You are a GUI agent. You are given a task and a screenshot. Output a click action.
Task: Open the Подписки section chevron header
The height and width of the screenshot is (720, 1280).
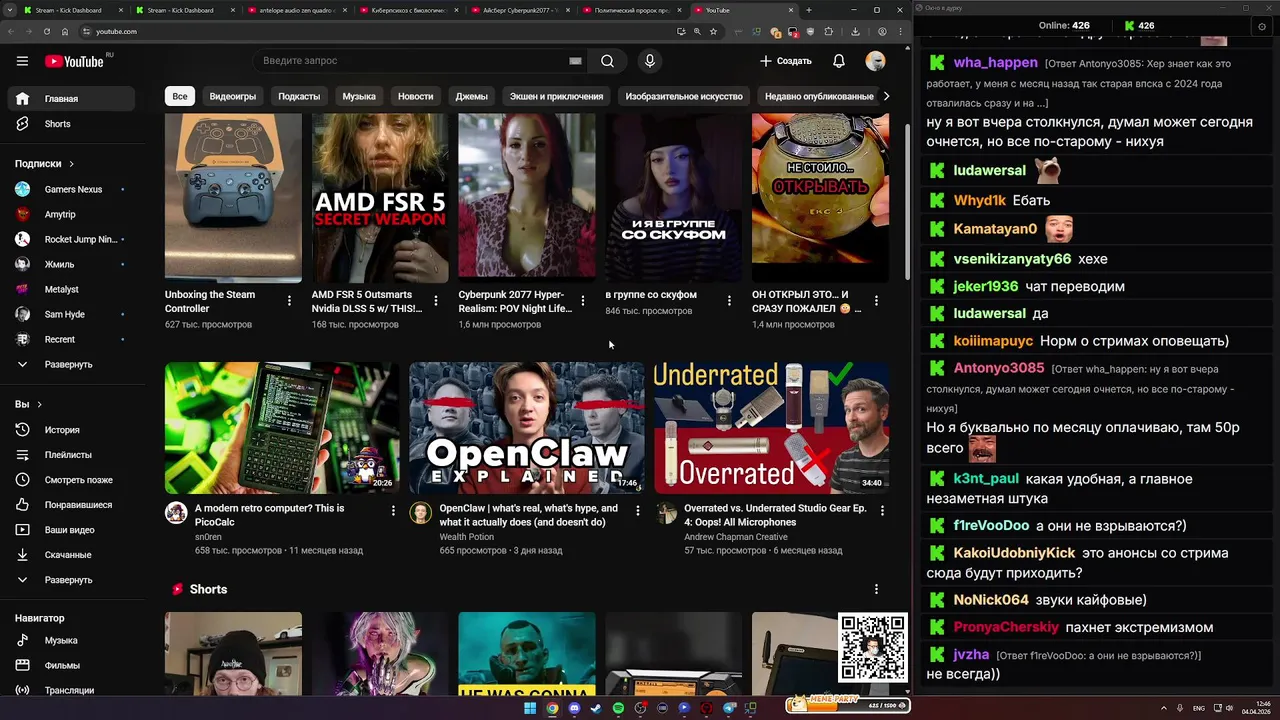[x=45, y=163]
